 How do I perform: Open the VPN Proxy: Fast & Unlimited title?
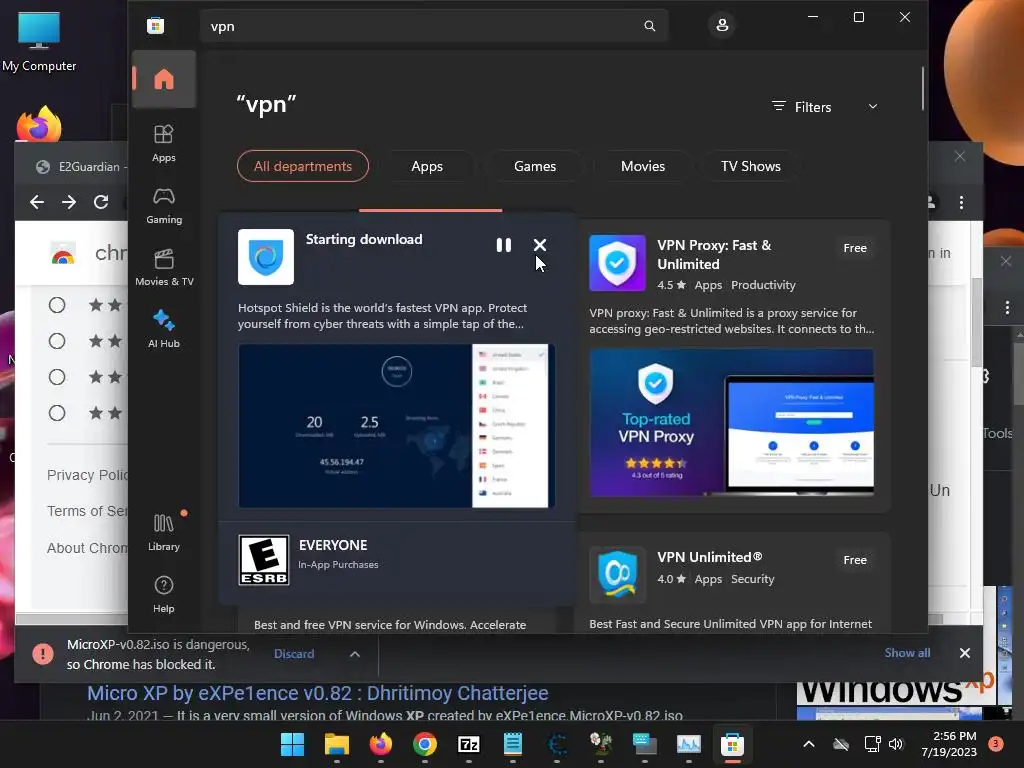[714, 255]
